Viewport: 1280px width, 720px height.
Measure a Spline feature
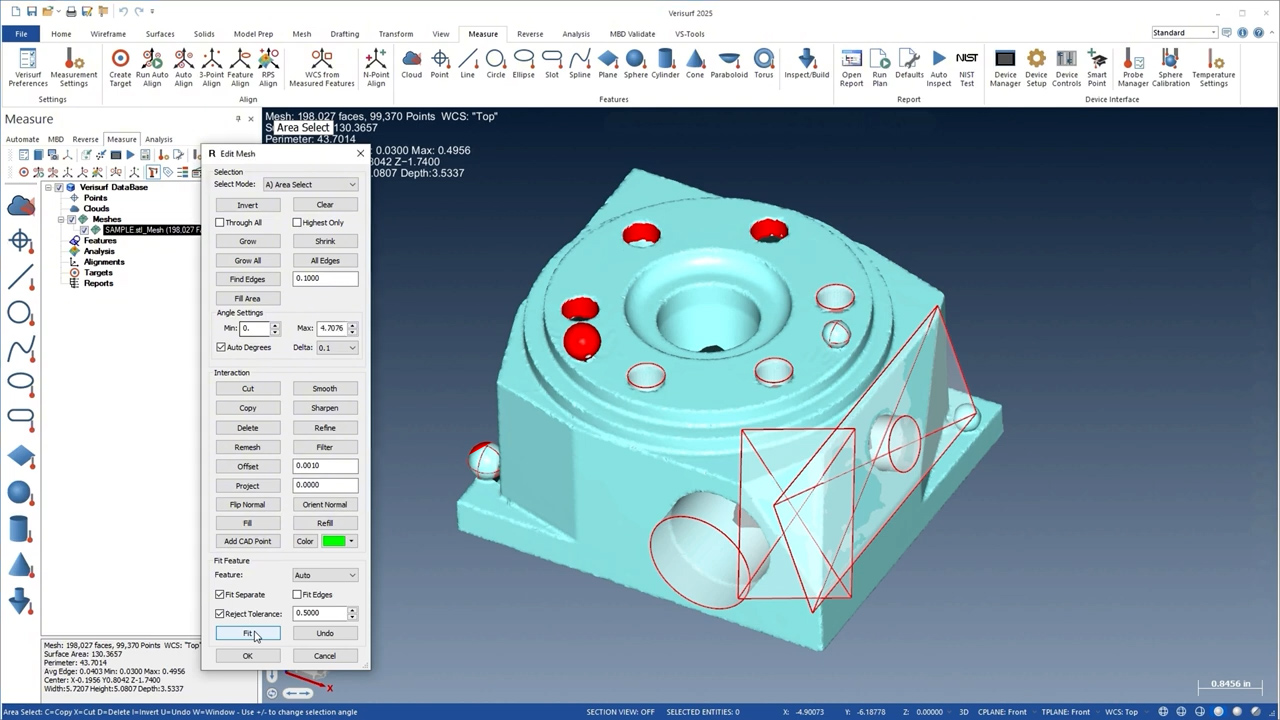pos(580,64)
